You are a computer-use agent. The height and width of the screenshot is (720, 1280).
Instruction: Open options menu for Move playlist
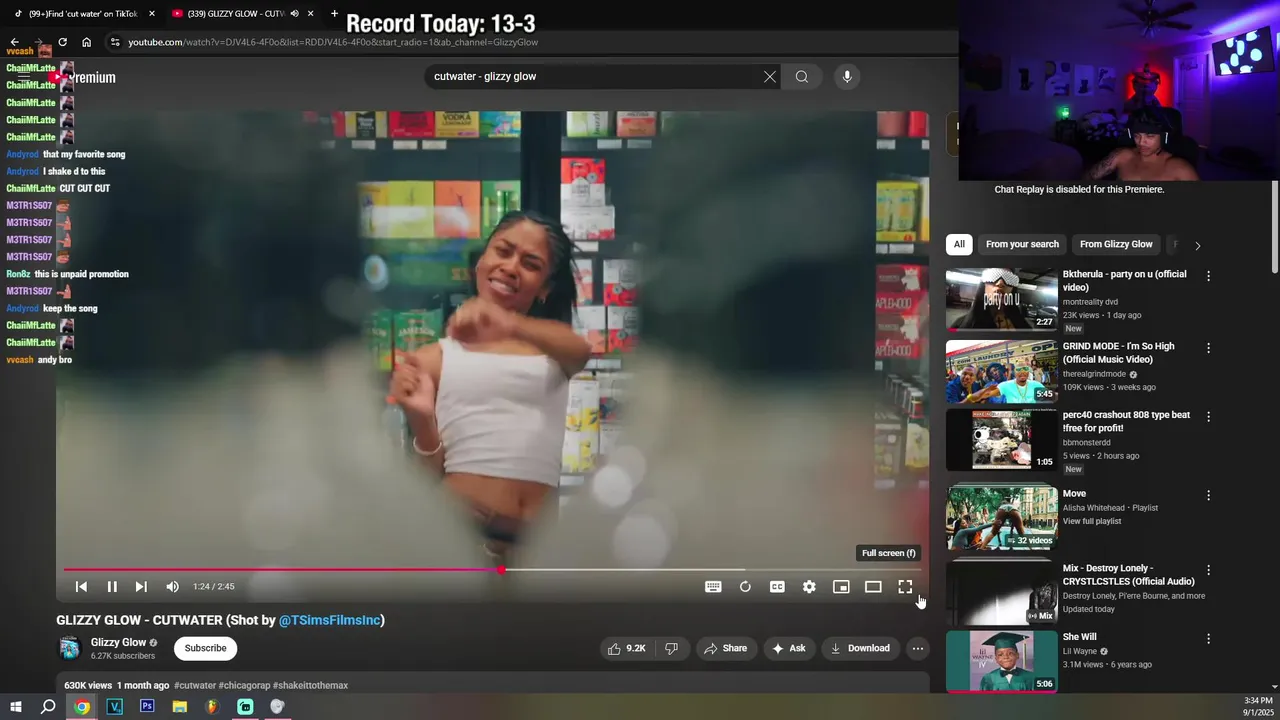tap(1208, 495)
